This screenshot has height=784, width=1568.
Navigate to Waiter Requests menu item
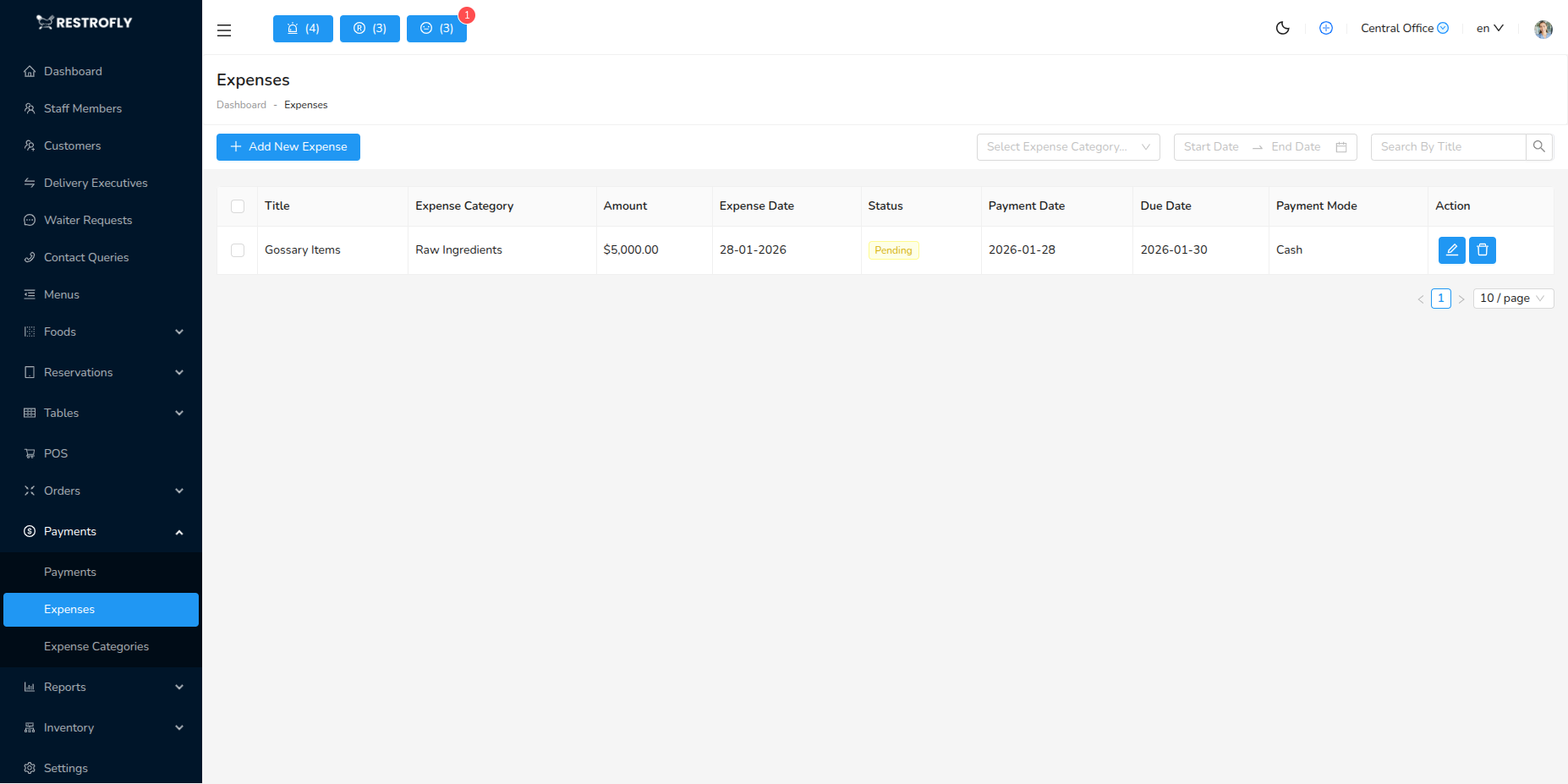(x=87, y=220)
